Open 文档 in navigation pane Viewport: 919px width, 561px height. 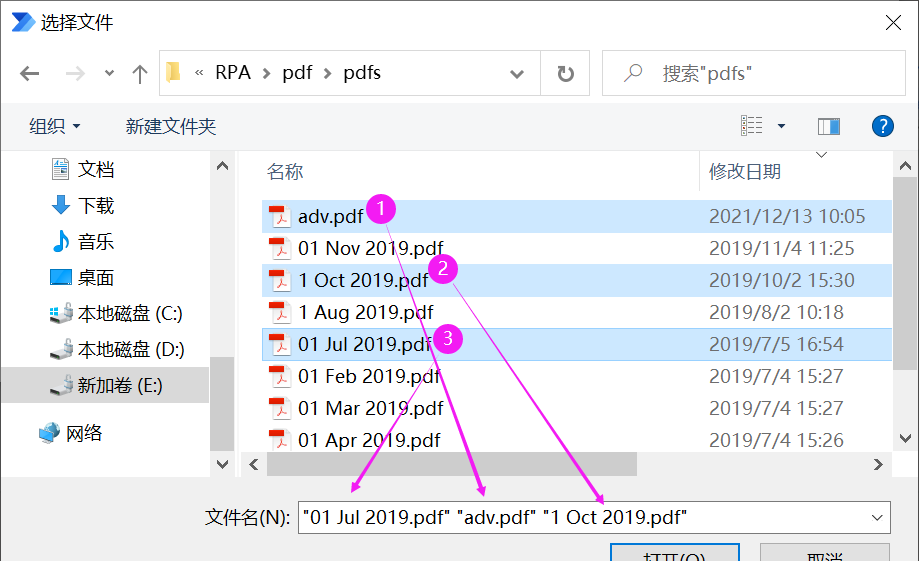coord(96,169)
